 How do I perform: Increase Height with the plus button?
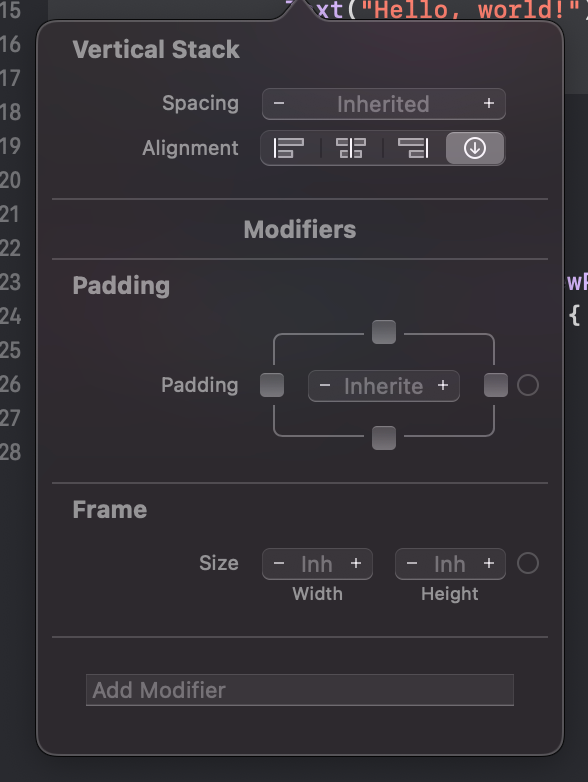tap(489, 563)
